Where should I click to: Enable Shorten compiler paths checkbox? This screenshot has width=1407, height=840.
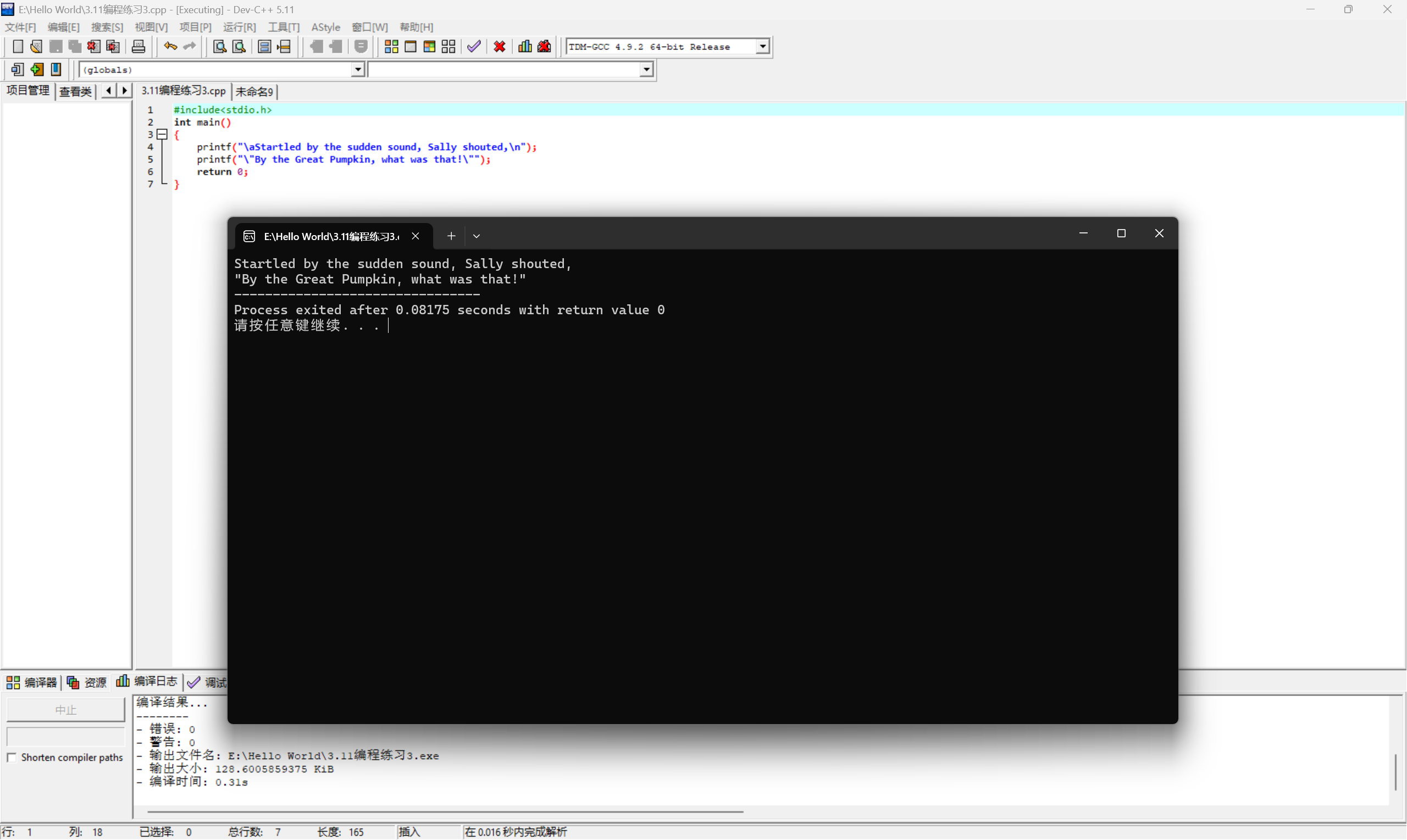(12, 758)
